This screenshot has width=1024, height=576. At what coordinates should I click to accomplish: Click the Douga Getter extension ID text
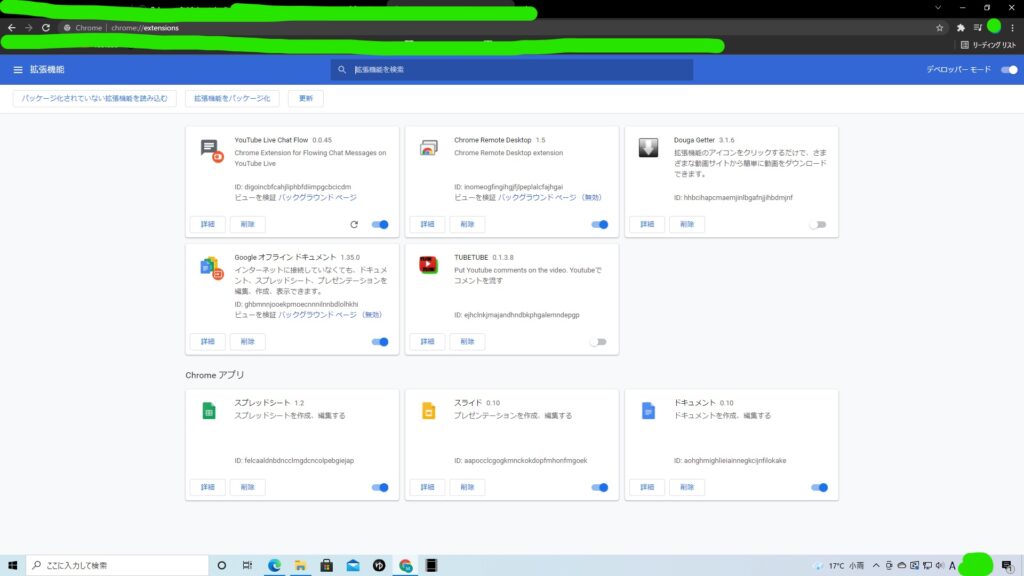click(x=733, y=197)
